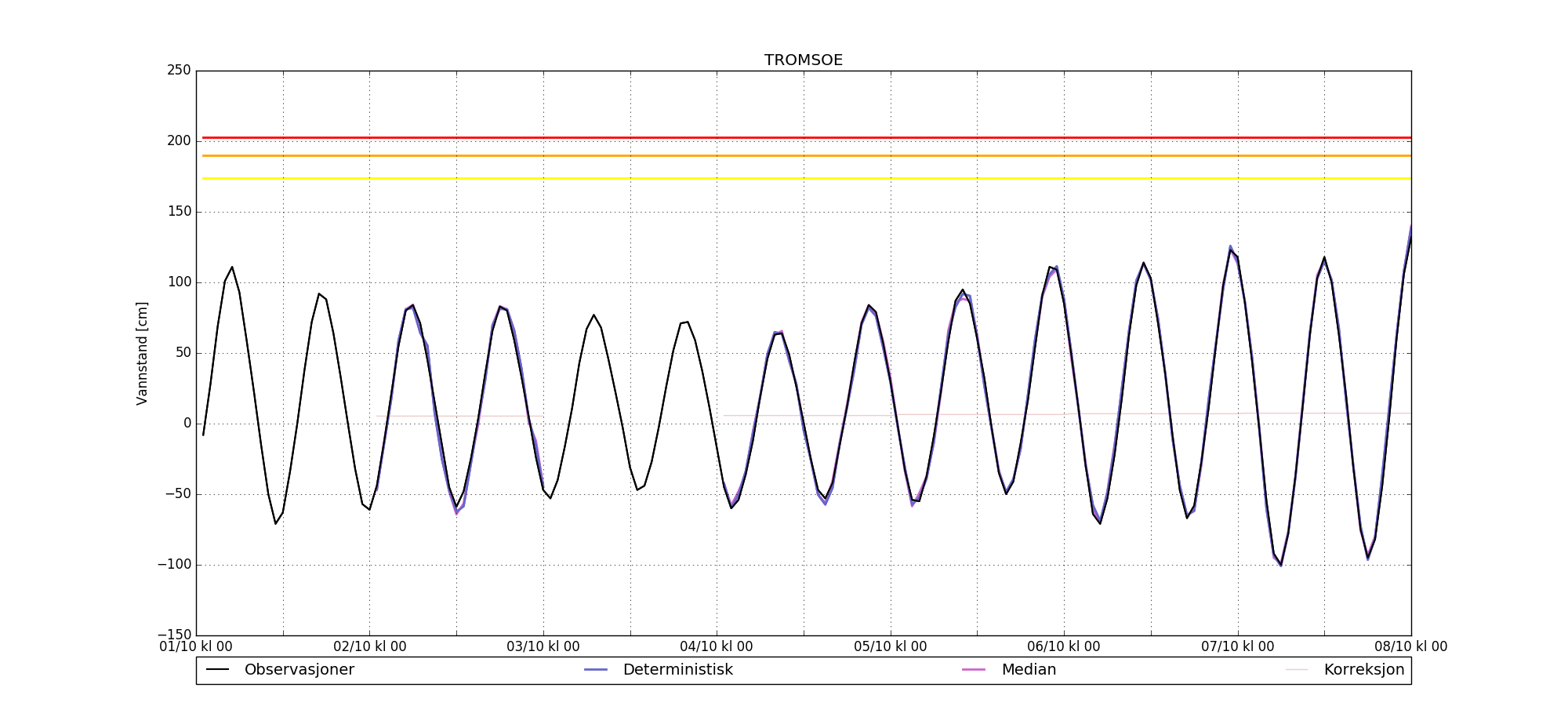The height and width of the screenshot is (706, 1568).
Task: Click the Deterministisk legend label
Action: click(677, 670)
